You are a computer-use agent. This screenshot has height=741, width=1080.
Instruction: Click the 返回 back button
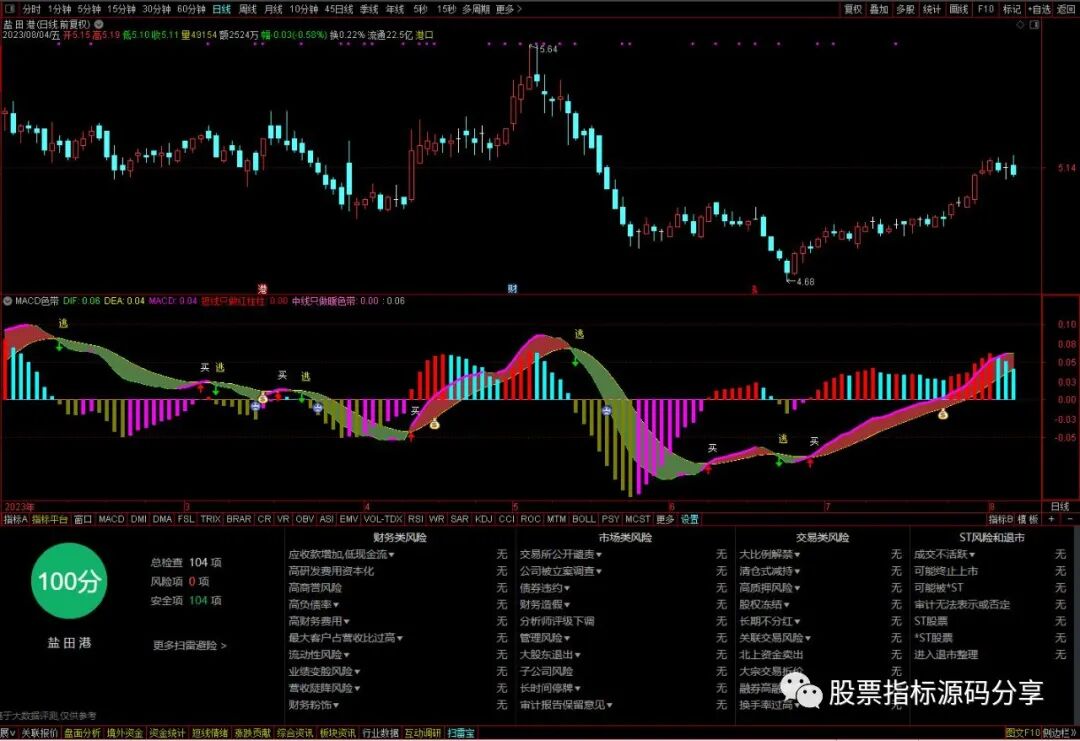coord(1066,9)
